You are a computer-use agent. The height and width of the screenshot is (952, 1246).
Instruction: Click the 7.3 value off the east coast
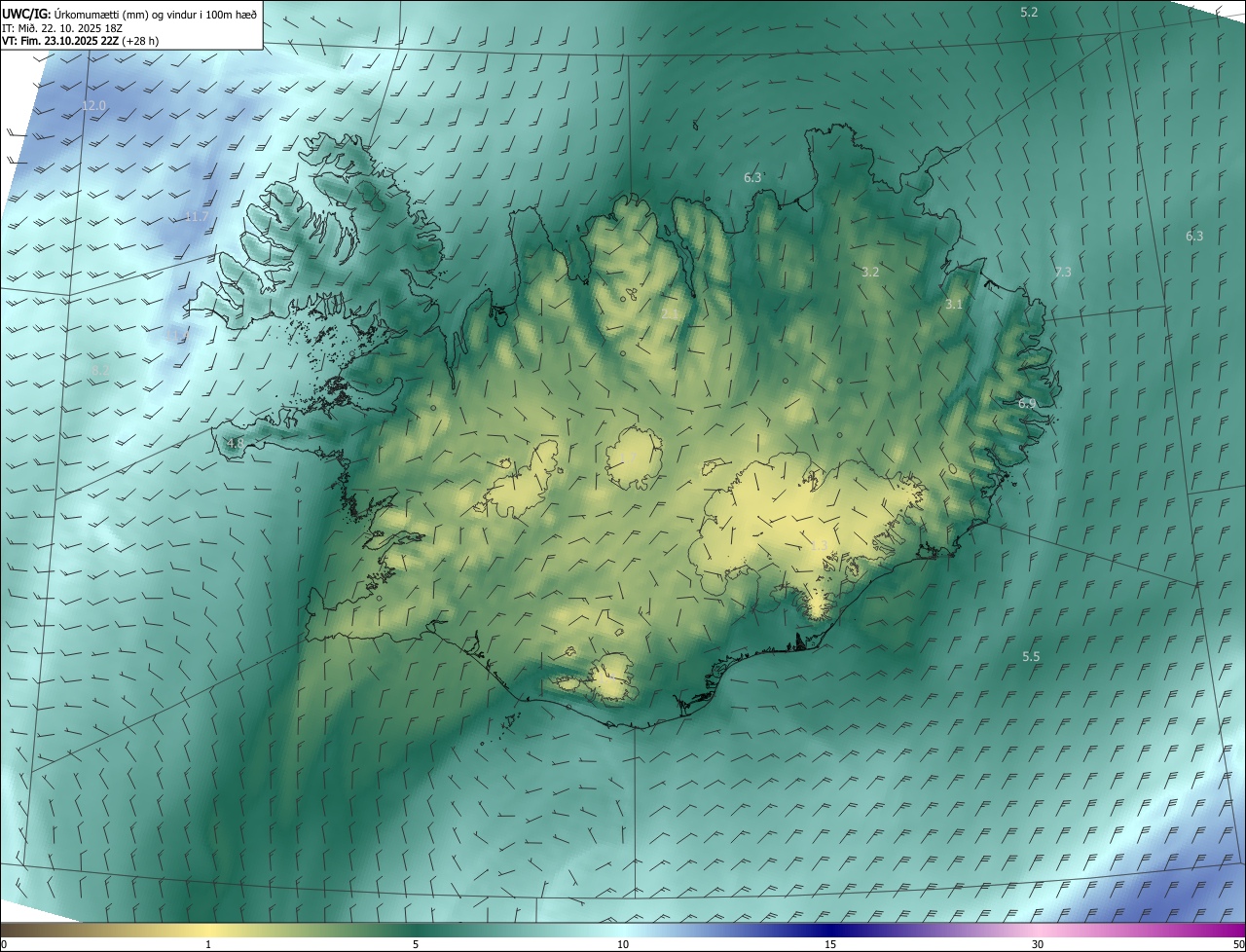coord(1063,272)
